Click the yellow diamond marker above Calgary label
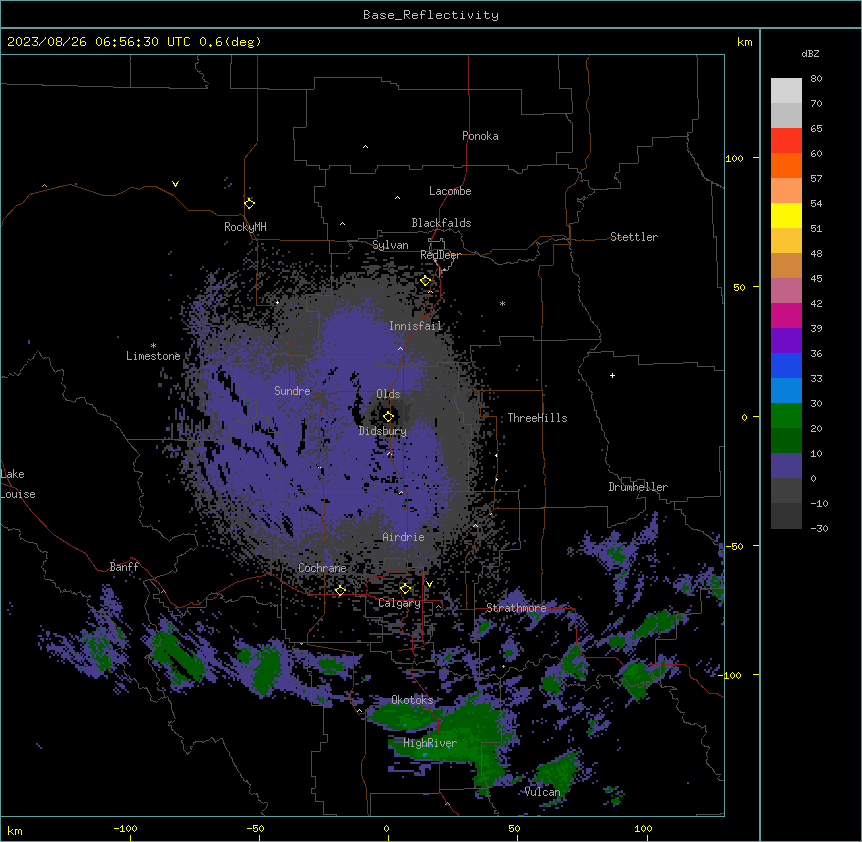Image resolution: width=862 pixels, height=842 pixels. [x=405, y=589]
